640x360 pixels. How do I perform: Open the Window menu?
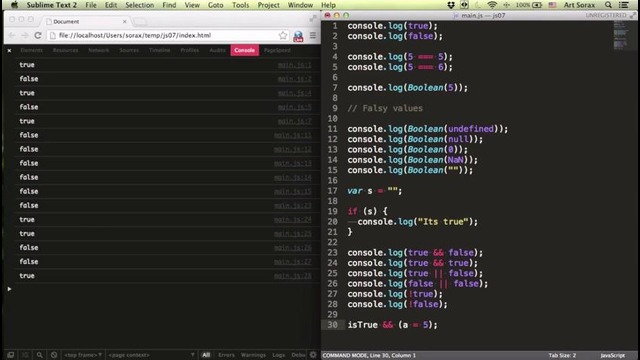click(x=300, y=5)
